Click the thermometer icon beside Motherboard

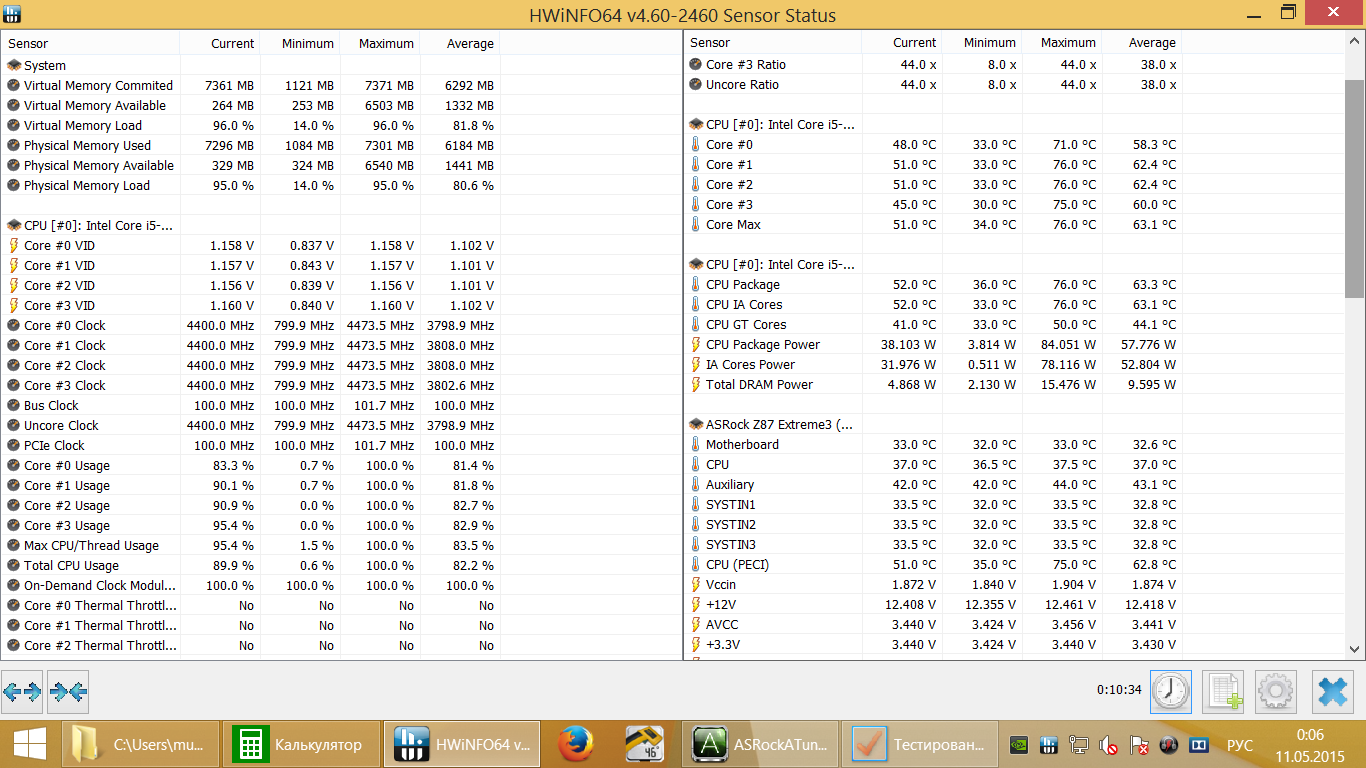tap(696, 445)
